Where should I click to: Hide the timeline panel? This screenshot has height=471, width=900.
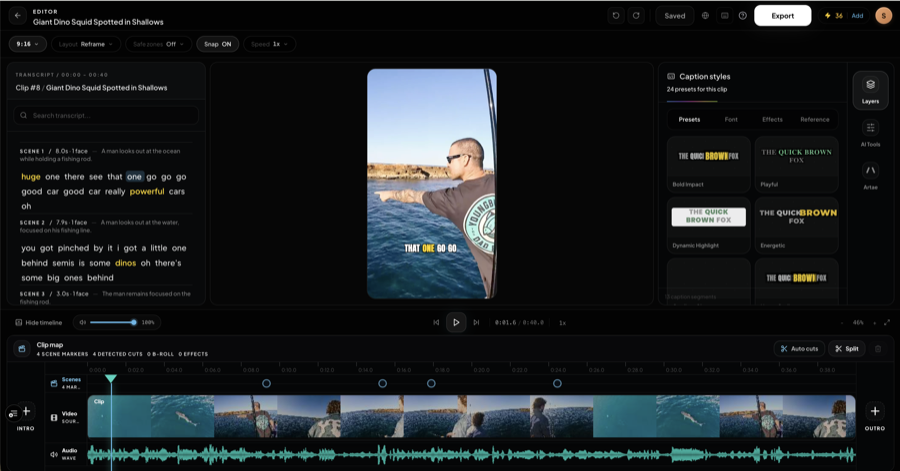38,322
